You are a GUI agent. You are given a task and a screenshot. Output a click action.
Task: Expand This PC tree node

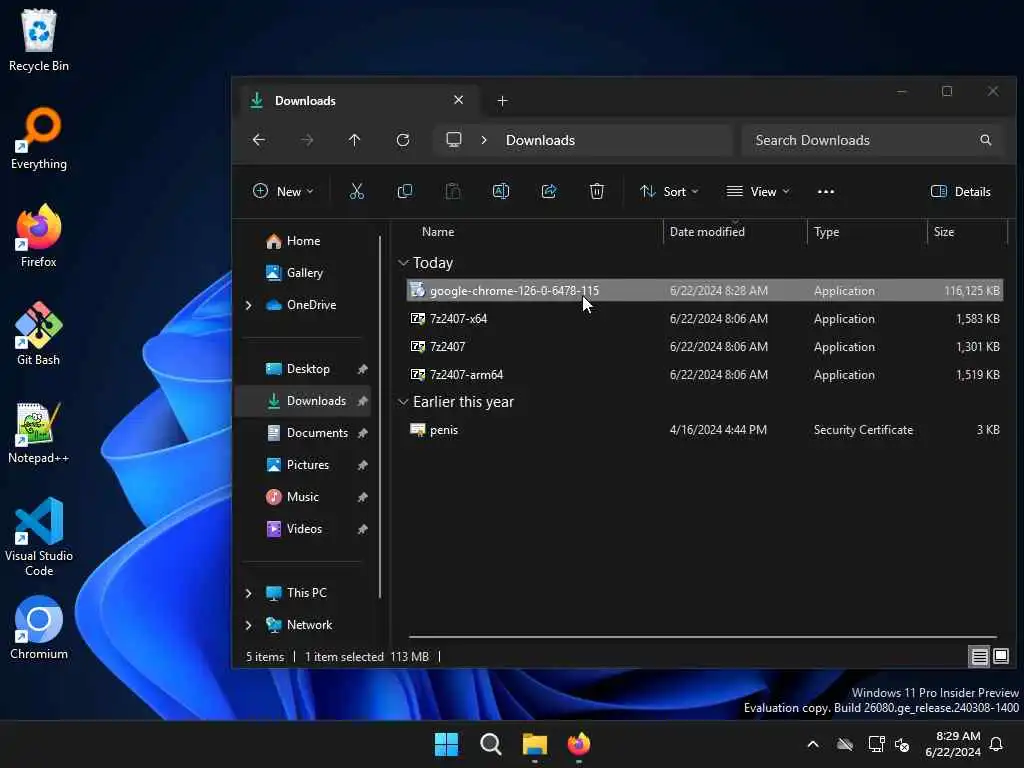tap(248, 593)
